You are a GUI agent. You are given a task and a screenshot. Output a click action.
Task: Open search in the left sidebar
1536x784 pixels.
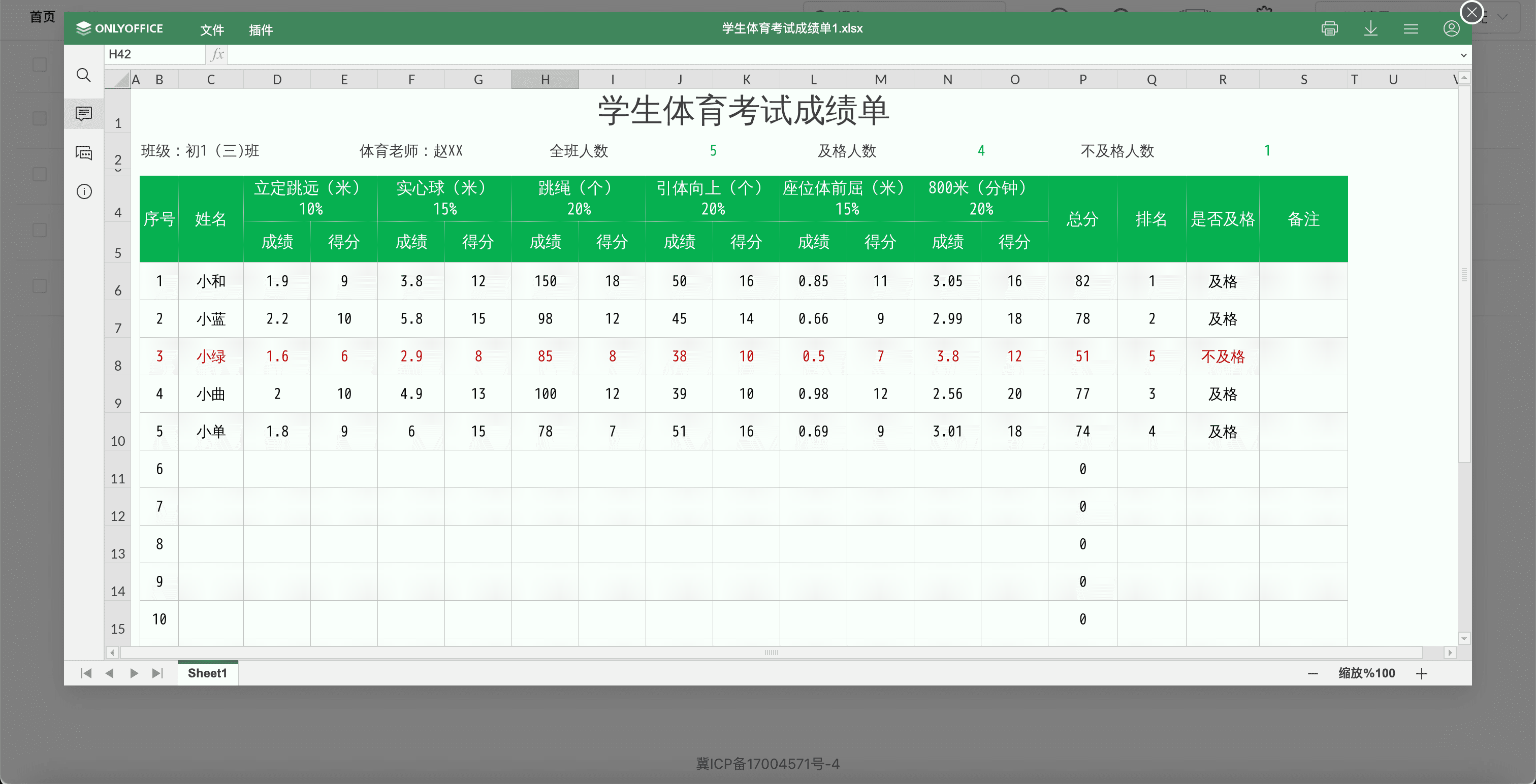[x=83, y=75]
